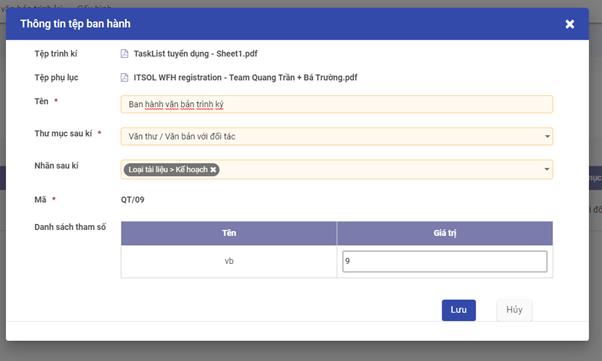Expand the Nhãn sau kí dropdown arrow

547,169
